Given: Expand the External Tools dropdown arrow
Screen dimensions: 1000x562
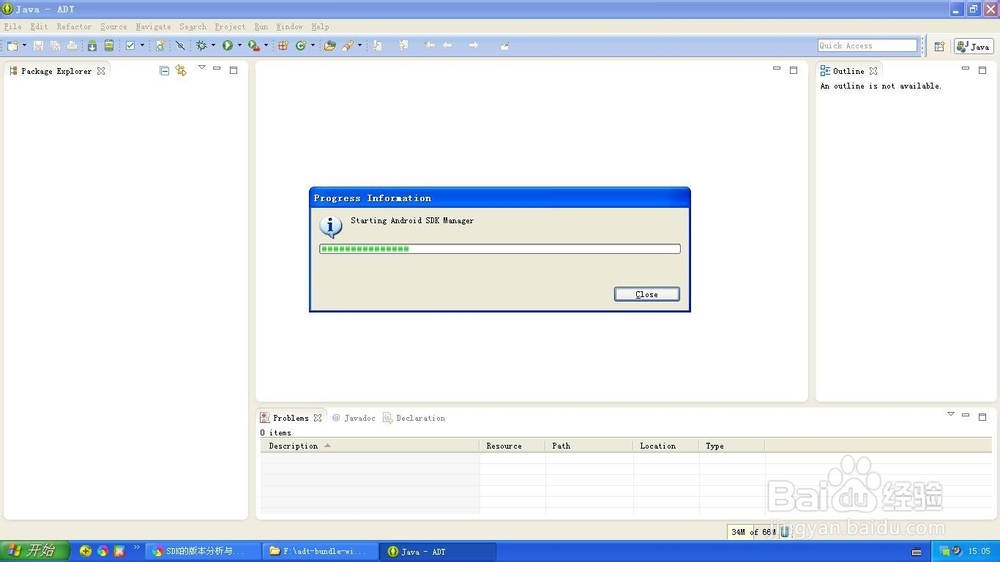Looking at the screenshot, I should click(x=266, y=45).
